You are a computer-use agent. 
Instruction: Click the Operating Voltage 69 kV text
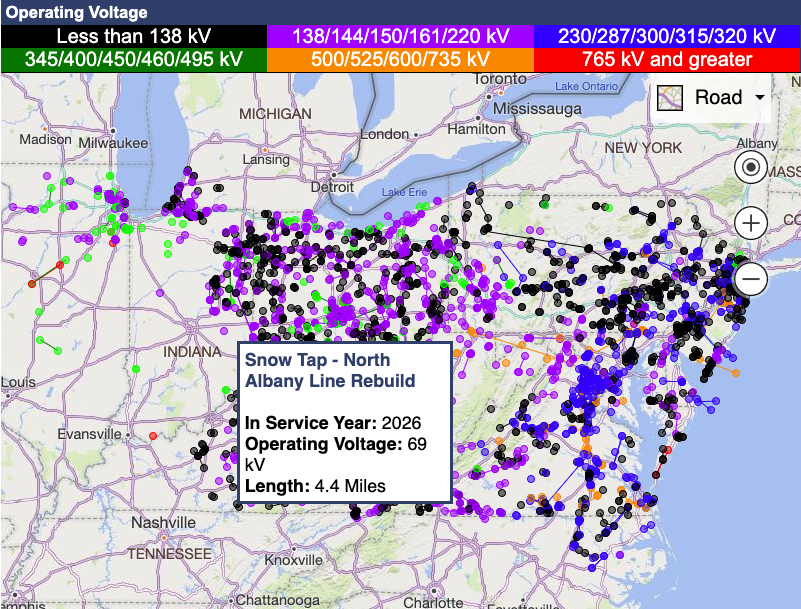(336, 454)
